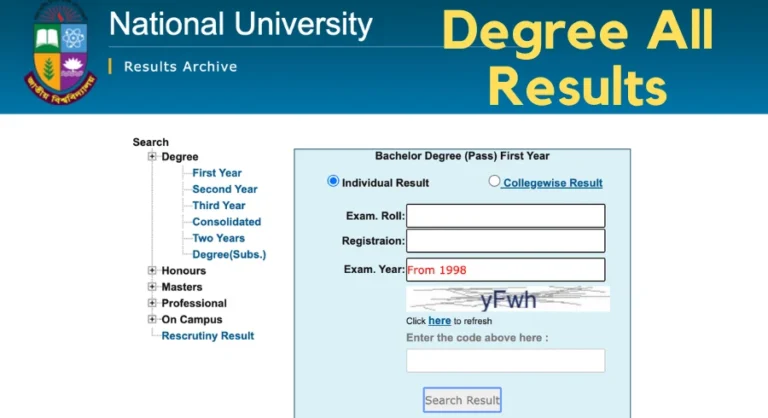Expand the Honours tree node
The width and height of the screenshot is (768, 418).
[152, 270]
